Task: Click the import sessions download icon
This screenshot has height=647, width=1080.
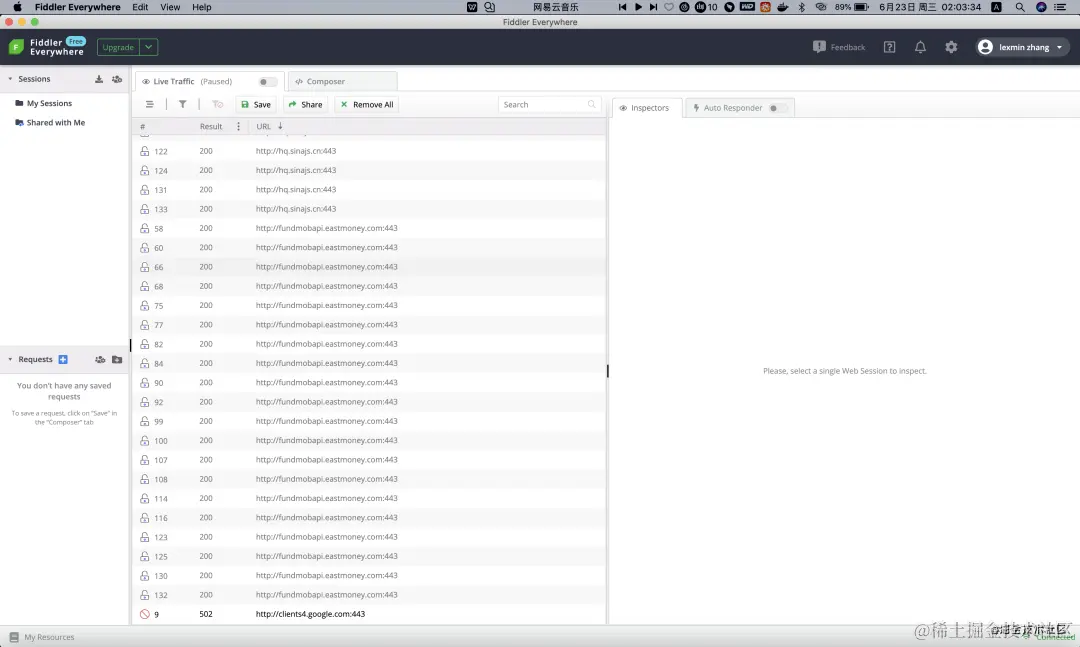Action: (99, 79)
